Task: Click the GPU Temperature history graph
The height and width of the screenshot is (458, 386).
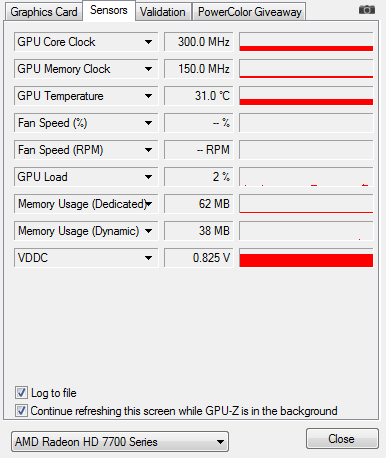Action: point(306,96)
